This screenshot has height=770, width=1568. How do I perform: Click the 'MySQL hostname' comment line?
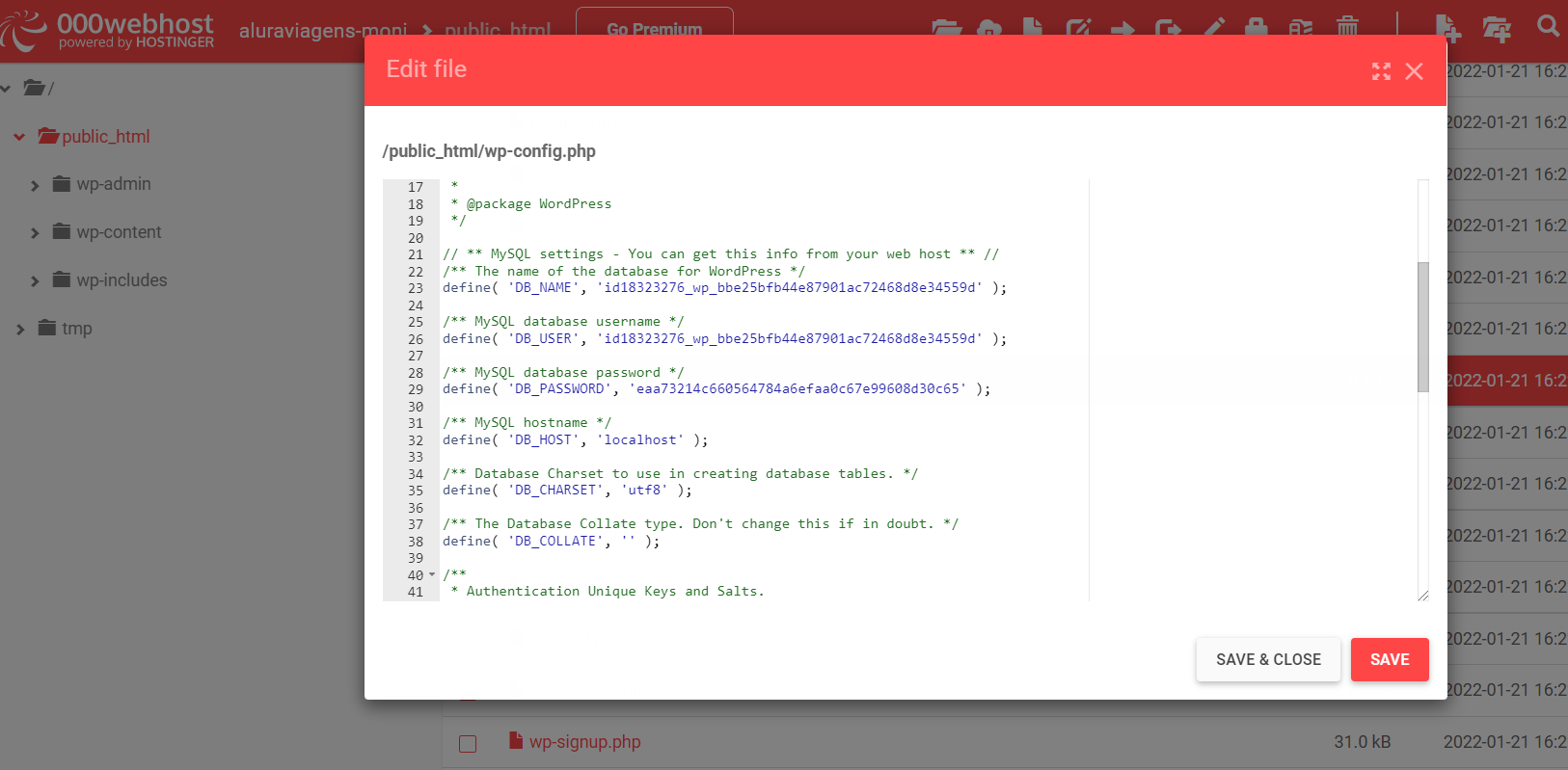pyautogui.click(x=527, y=423)
